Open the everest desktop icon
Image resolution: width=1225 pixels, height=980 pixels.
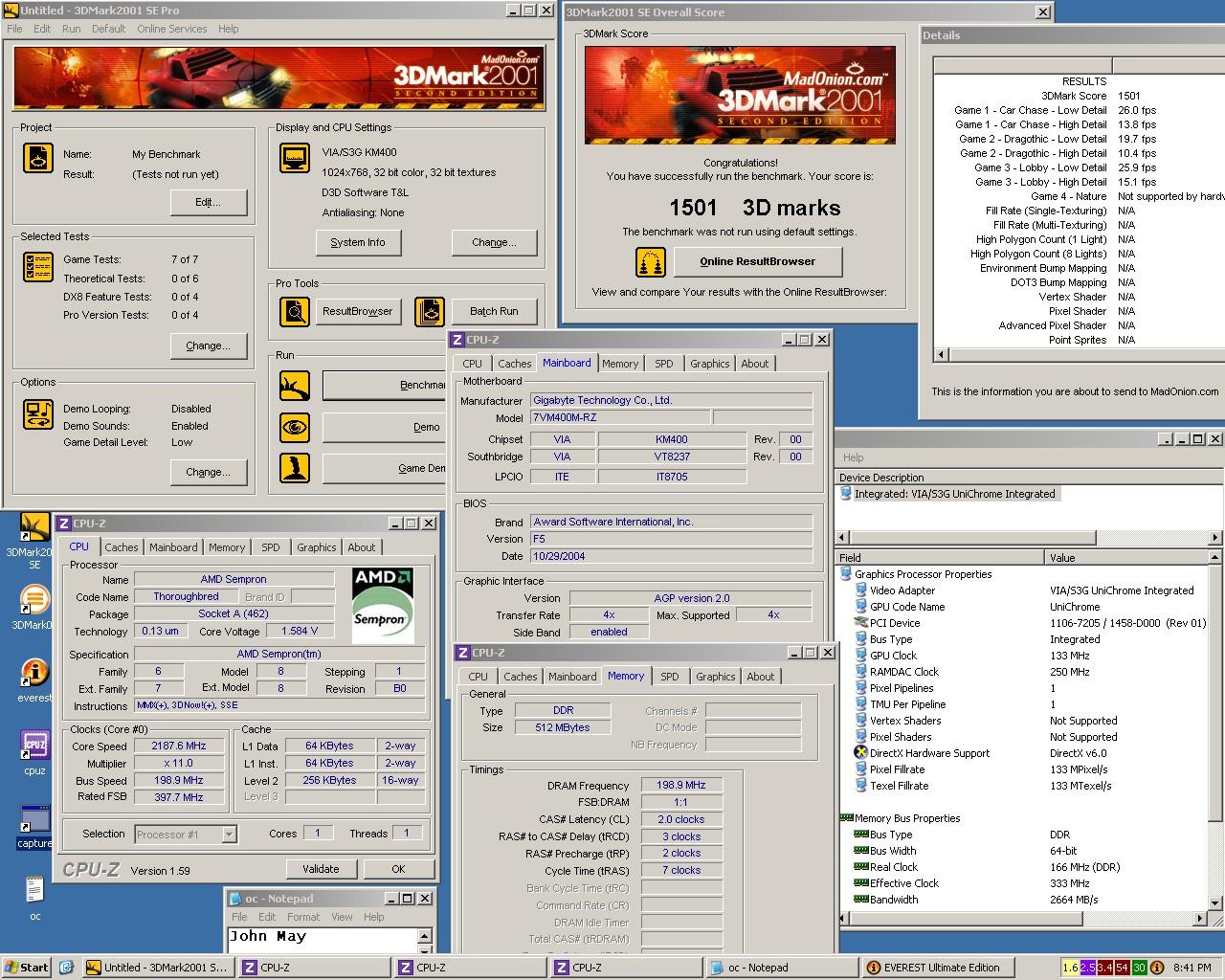pyautogui.click(x=34, y=679)
